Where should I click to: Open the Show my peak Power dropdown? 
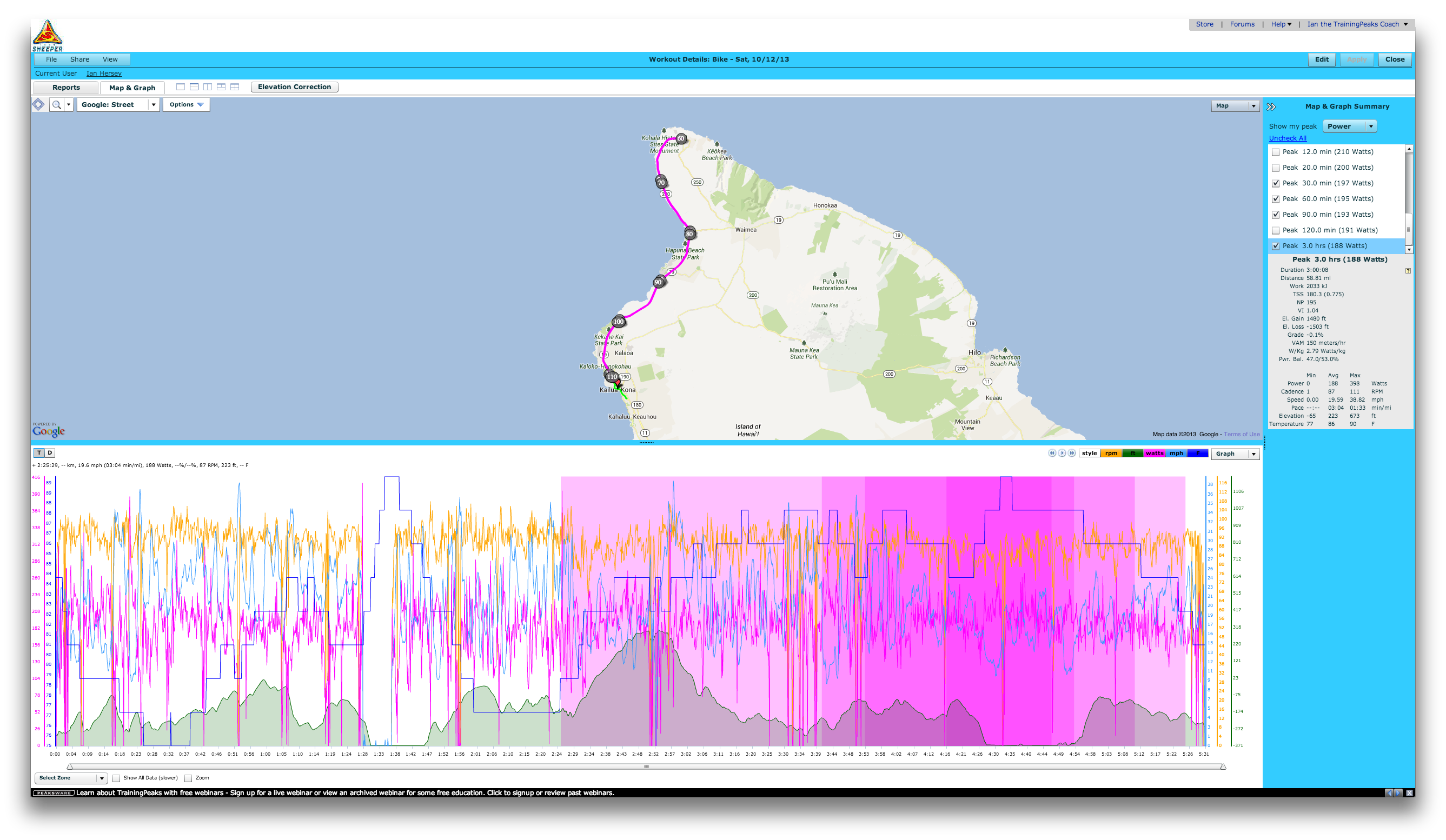[x=1349, y=126]
